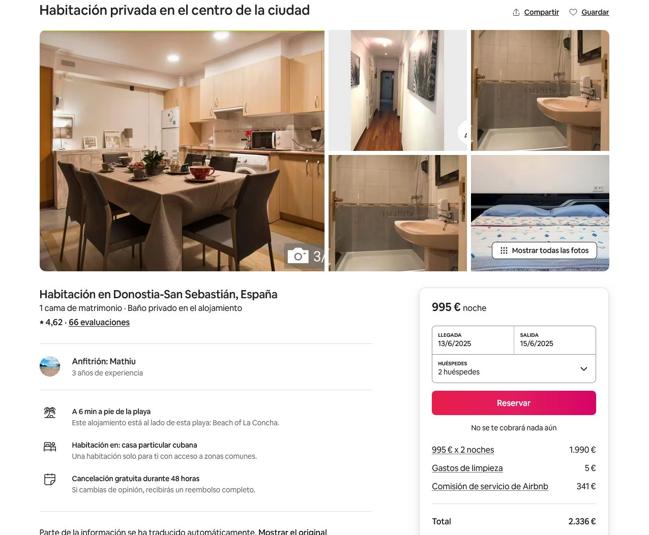This screenshot has width=649, height=535.
Task: Open the hallway photo thumbnail
Action: click(397, 90)
